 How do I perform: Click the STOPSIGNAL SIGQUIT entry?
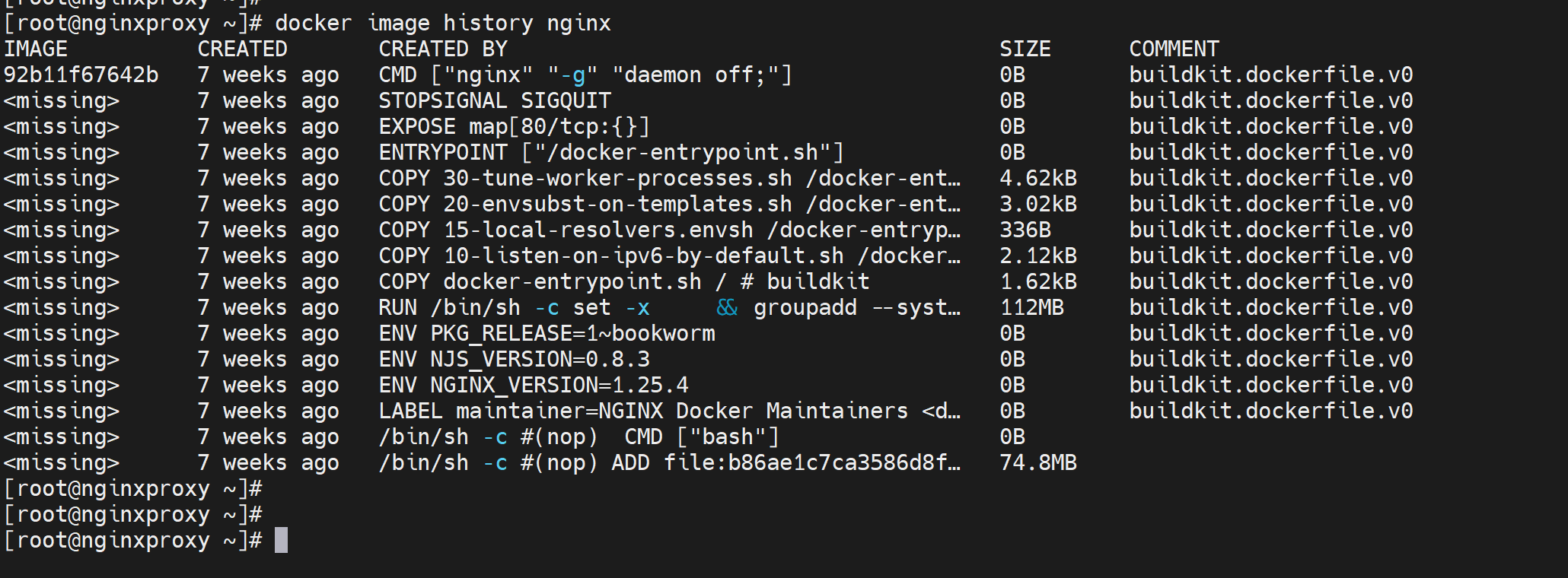pyautogui.click(x=495, y=100)
